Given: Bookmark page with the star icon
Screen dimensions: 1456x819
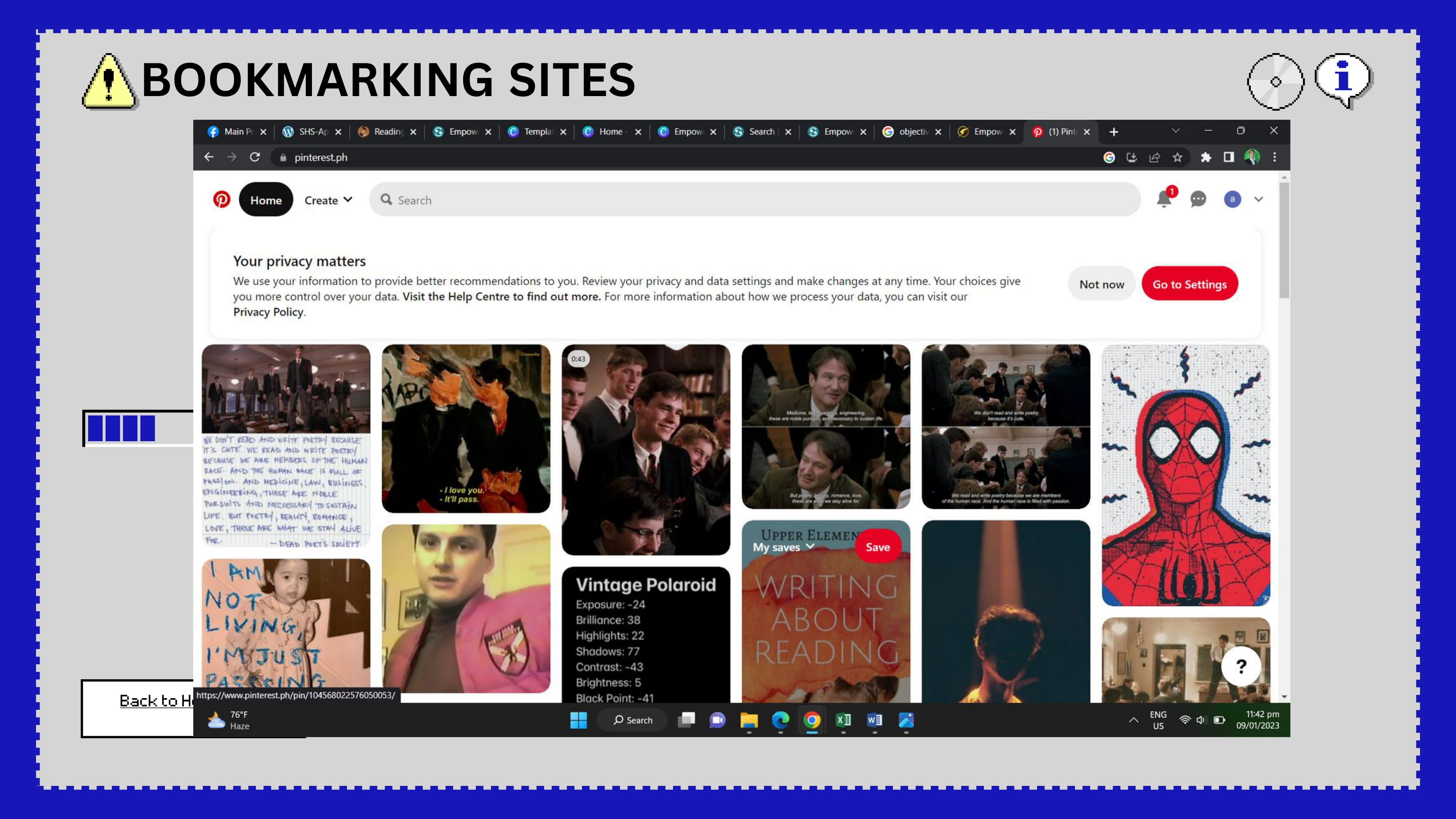Looking at the screenshot, I should (x=1177, y=158).
